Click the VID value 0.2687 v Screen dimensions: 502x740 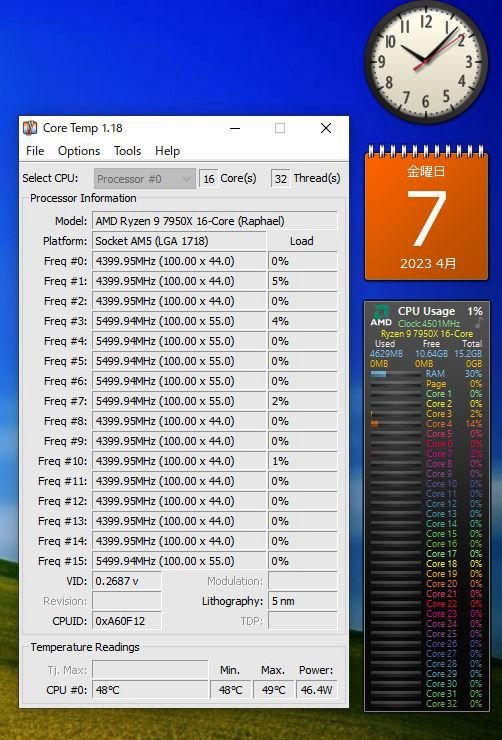pos(127,581)
